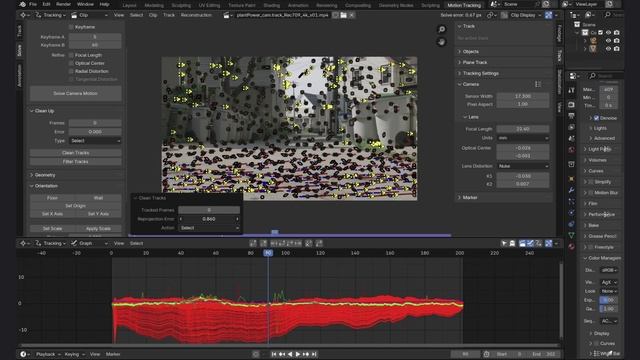Click the Apply Scale button
The height and width of the screenshot is (360, 640).
(98, 229)
